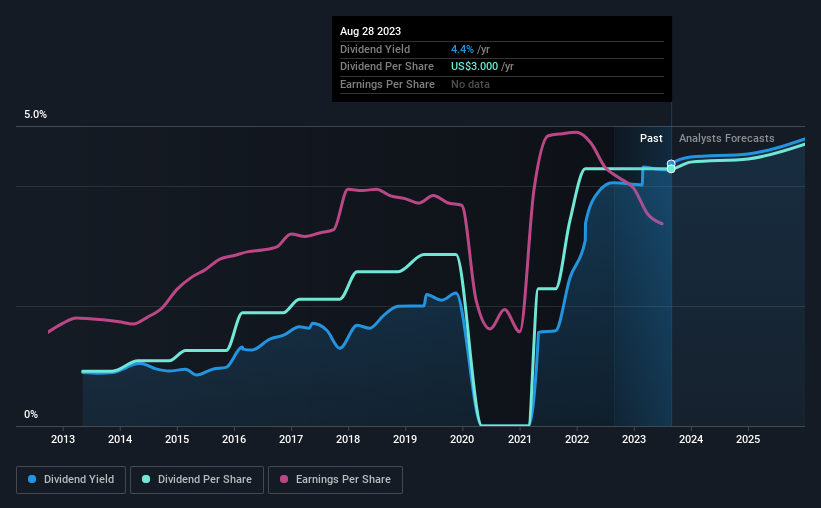Screen dimensions: 821x508
Task: Click the 4.4% dividend yield value
Action: pyautogui.click(x=462, y=49)
